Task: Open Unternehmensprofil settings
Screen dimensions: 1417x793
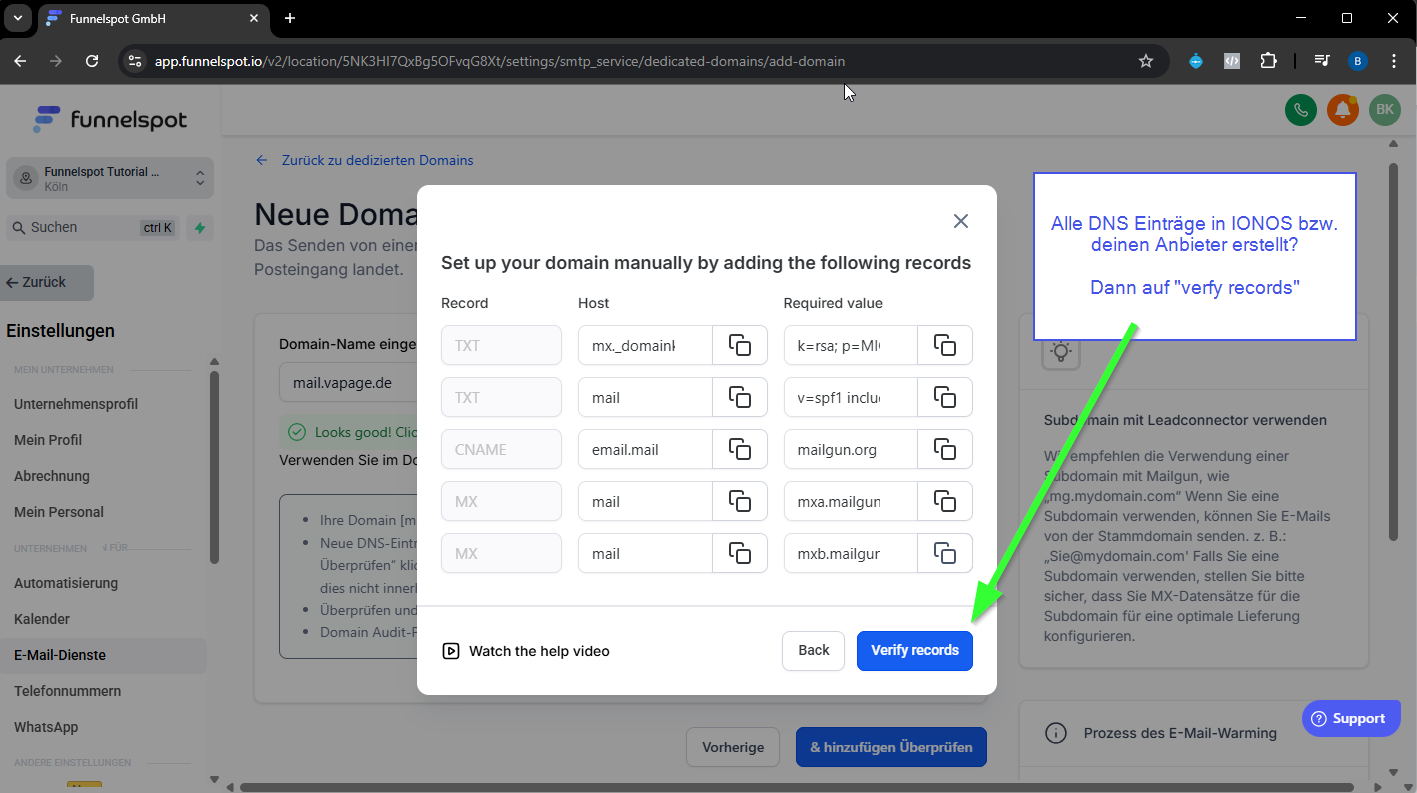Action: [x=76, y=404]
